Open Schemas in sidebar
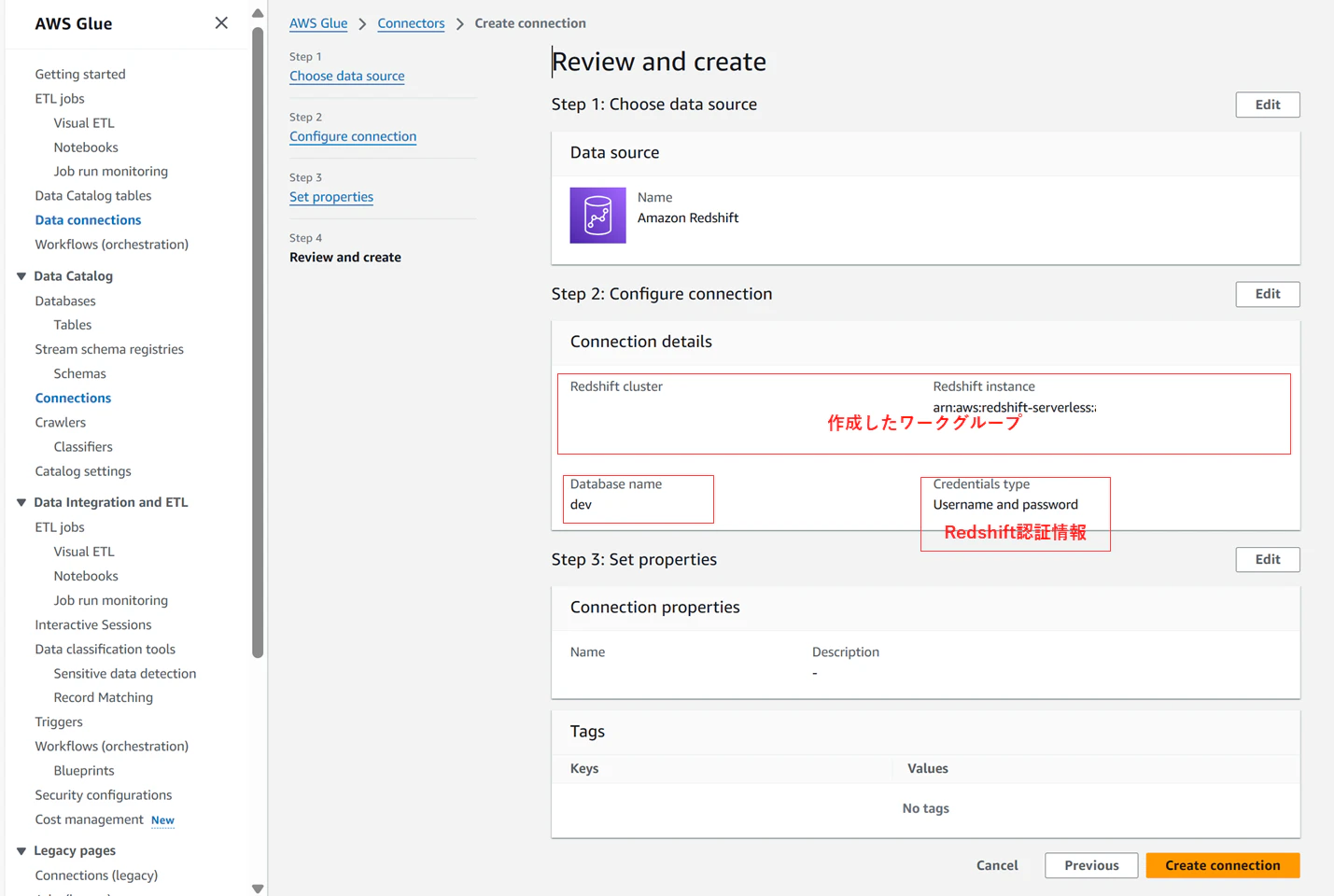Screen dimensions: 1334x896 point(80,373)
